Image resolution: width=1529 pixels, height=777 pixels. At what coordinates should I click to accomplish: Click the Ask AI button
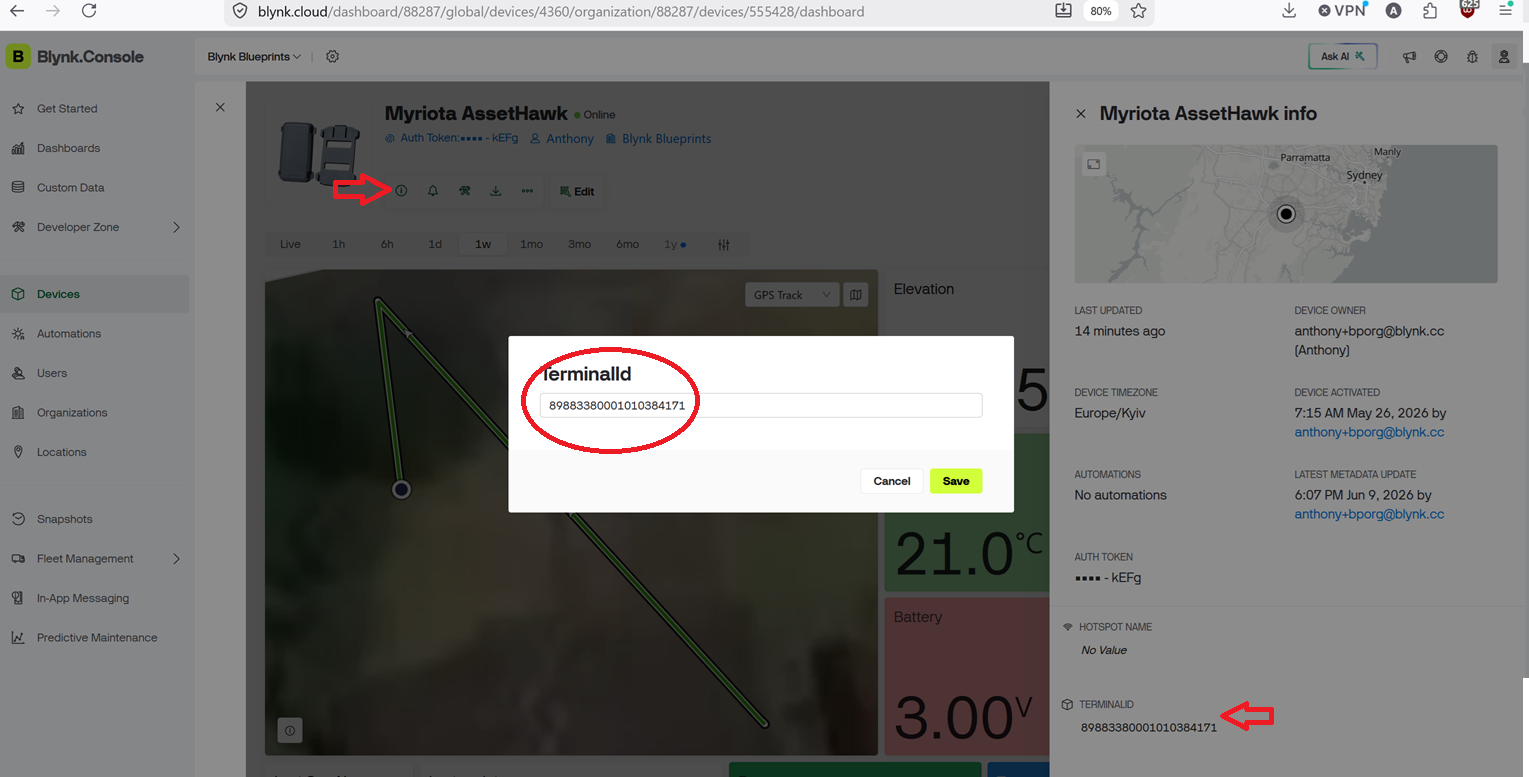(x=1343, y=57)
